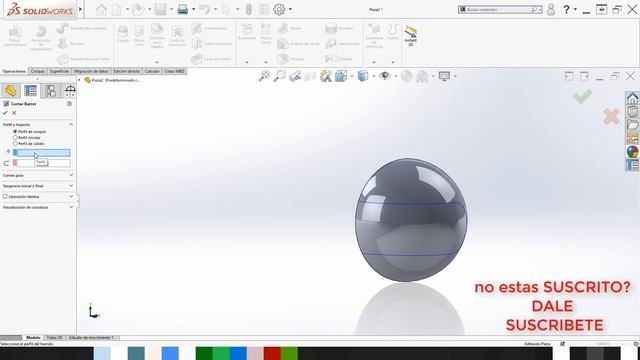Switch to the Calcular ribbon tab

152,71
